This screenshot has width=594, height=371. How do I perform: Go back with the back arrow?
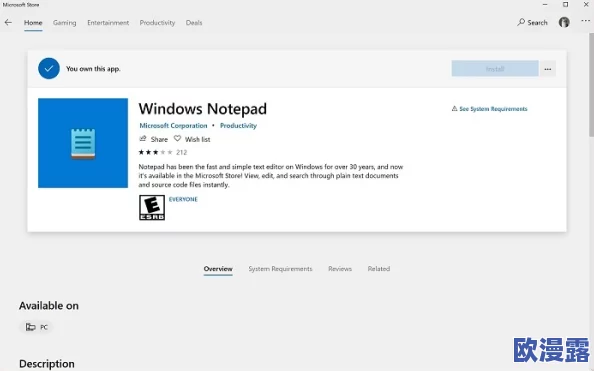(8, 23)
